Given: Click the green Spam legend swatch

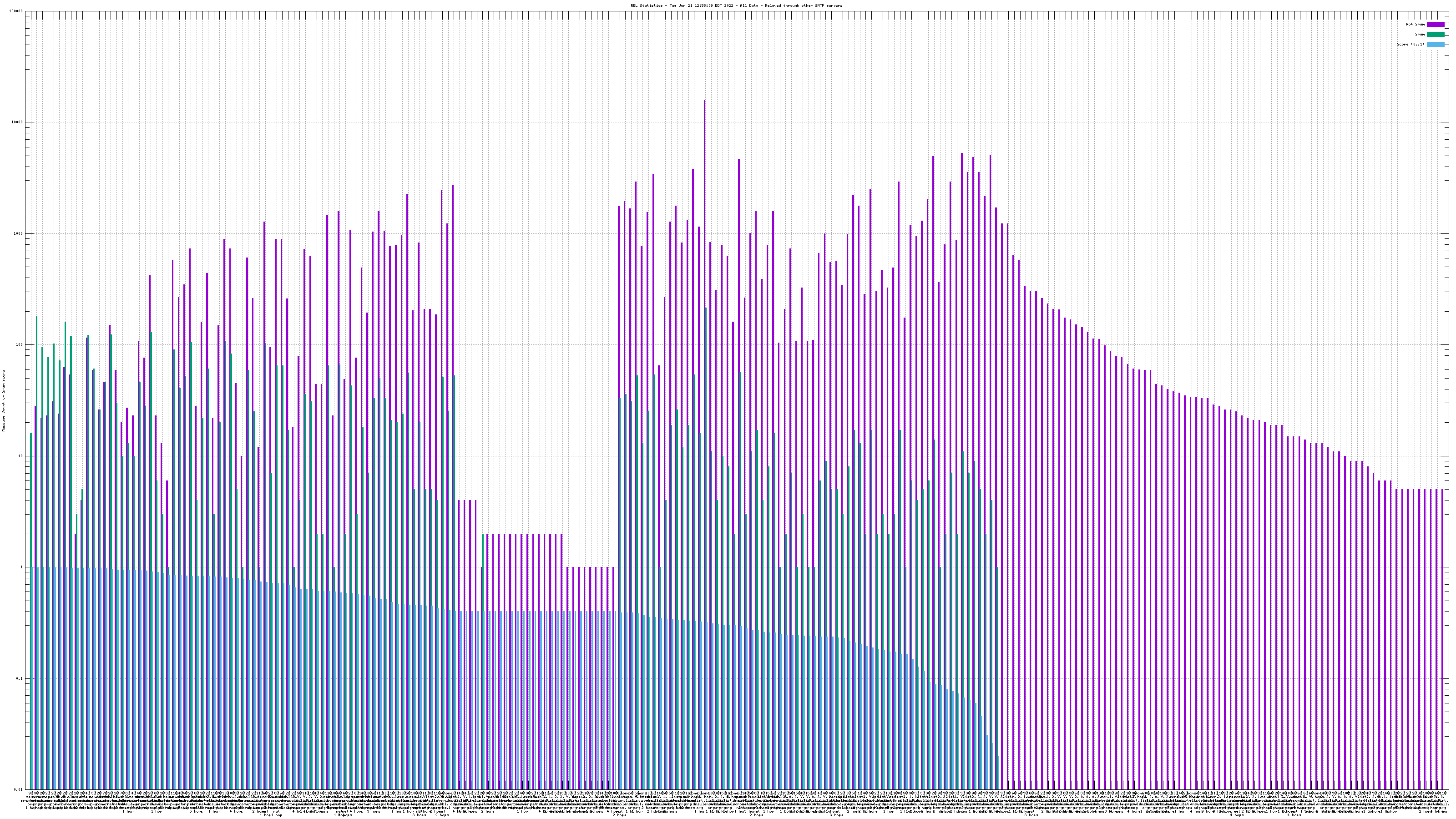Looking at the screenshot, I should [x=1435, y=35].
